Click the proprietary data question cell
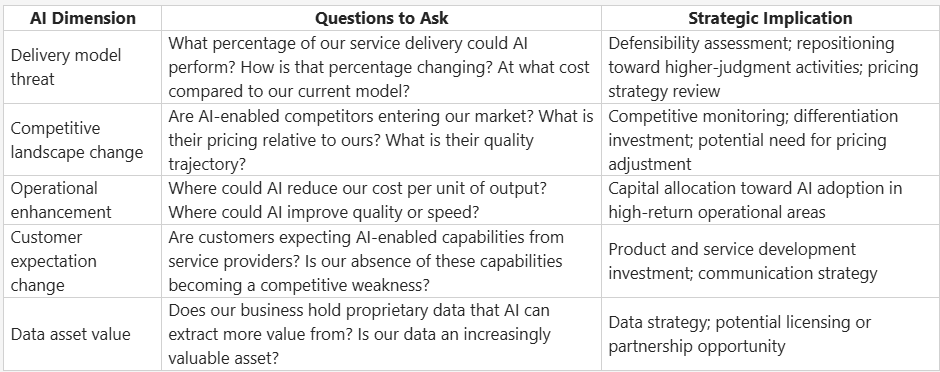 (381, 334)
